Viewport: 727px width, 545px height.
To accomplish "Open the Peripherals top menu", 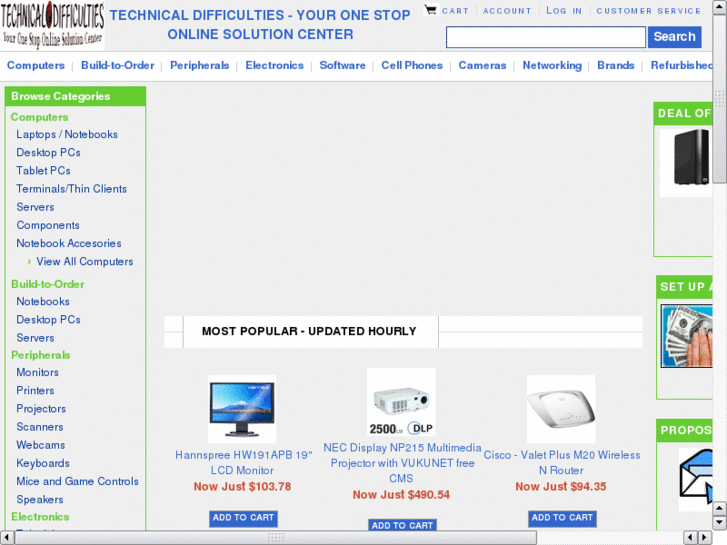I will (199, 65).
